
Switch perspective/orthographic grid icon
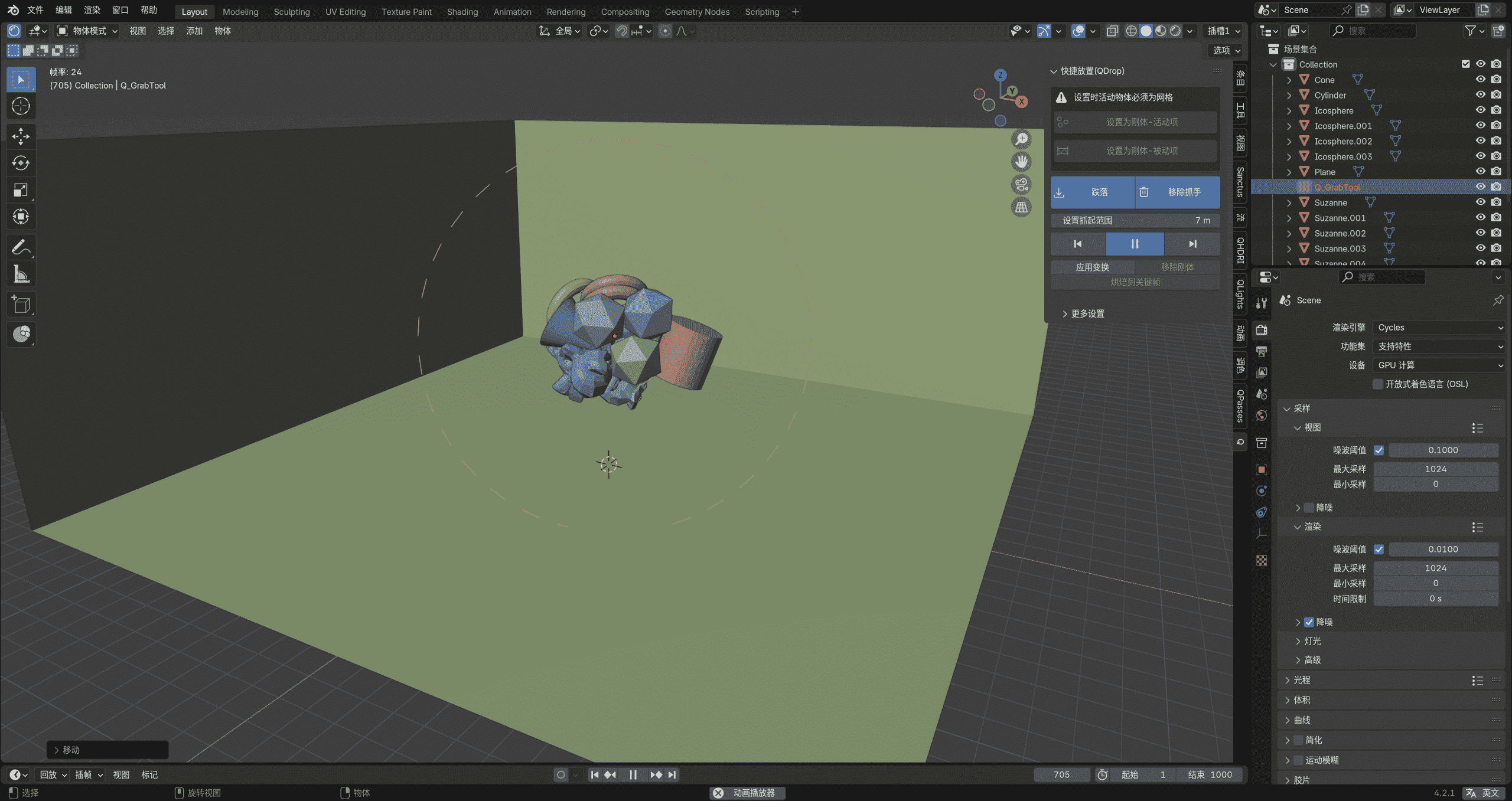[x=1021, y=207]
